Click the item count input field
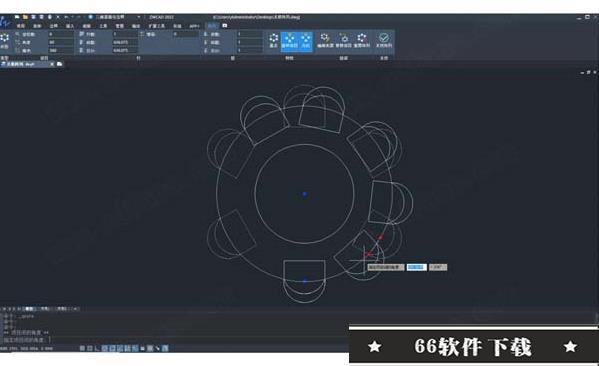The width and height of the screenshot is (599, 366). (x=61, y=34)
